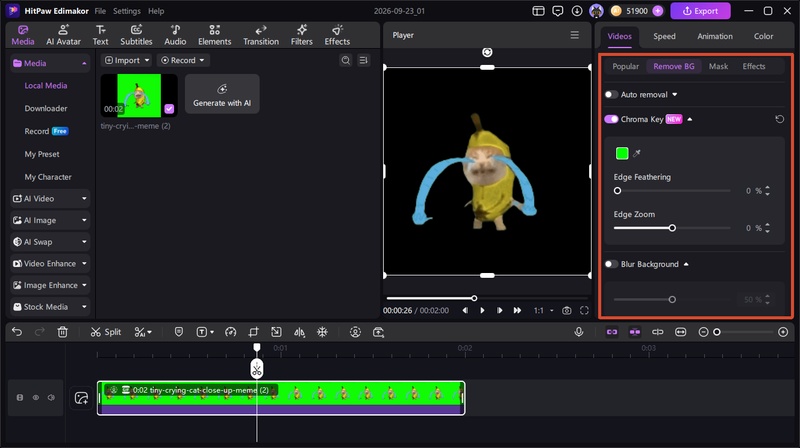Switch to the Speed tab
Screen dimensions: 800x448
pyautogui.click(x=664, y=36)
